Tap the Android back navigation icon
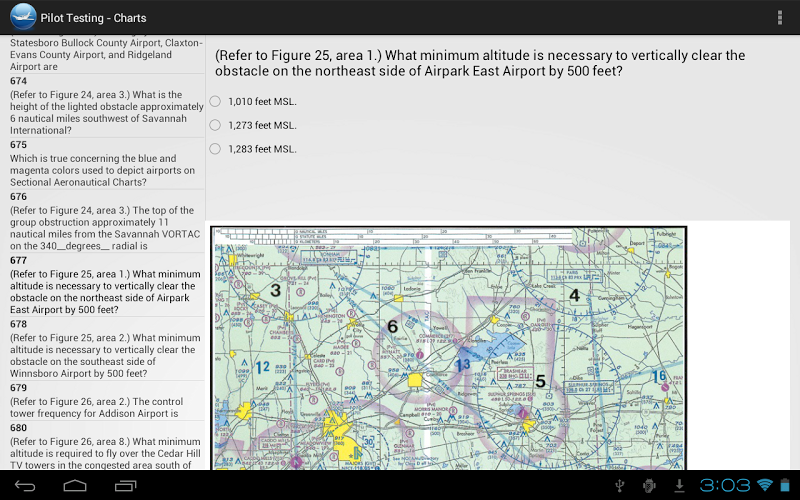This screenshot has width=800, height=500. coord(24,486)
